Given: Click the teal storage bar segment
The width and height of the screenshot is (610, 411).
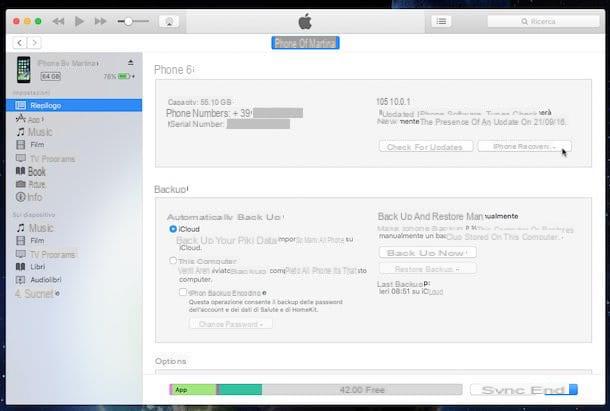Looking at the screenshot, I should coord(240,390).
